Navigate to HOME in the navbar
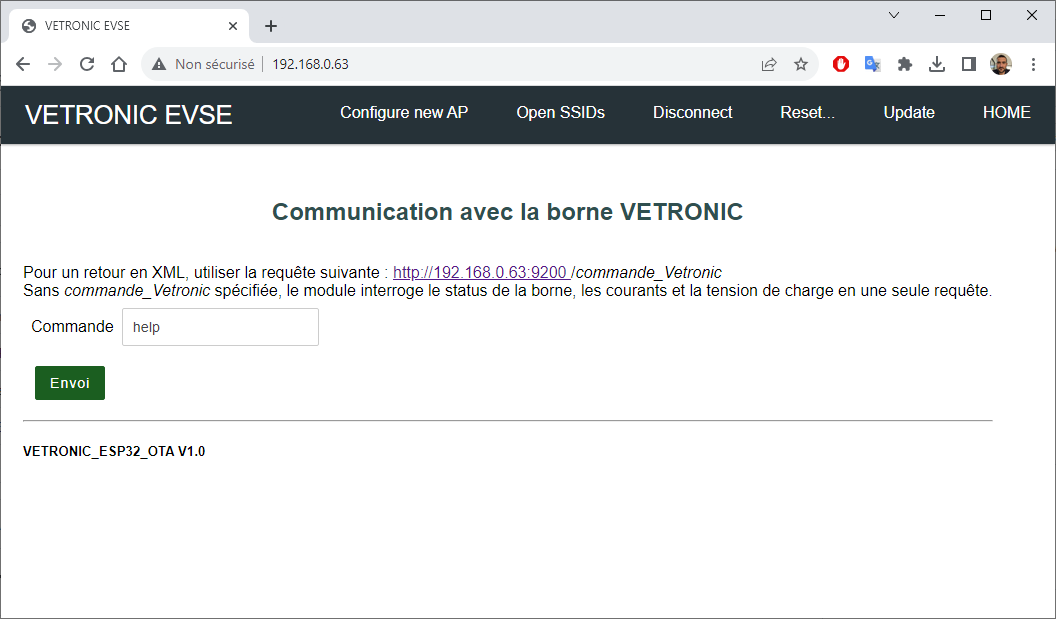This screenshot has width=1056, height=619. (1006, 112)
